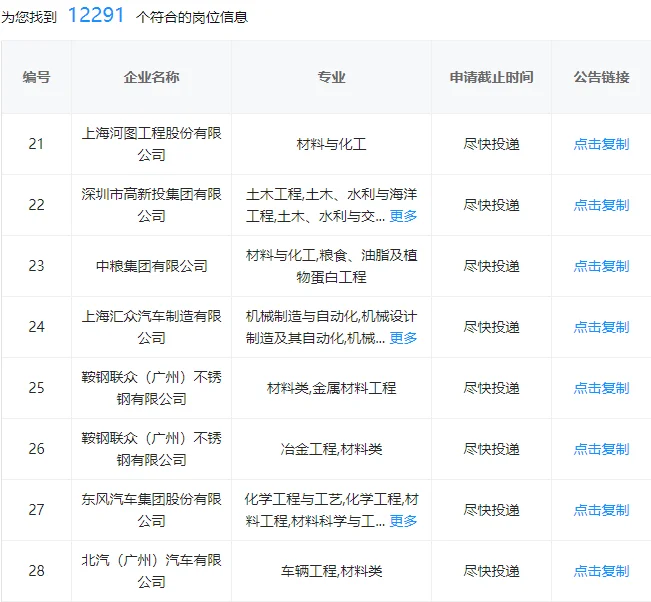Click 尽快投递 deadline in row 23
The width and height of the screenshot is (651, 602).
tap(491, 266)
